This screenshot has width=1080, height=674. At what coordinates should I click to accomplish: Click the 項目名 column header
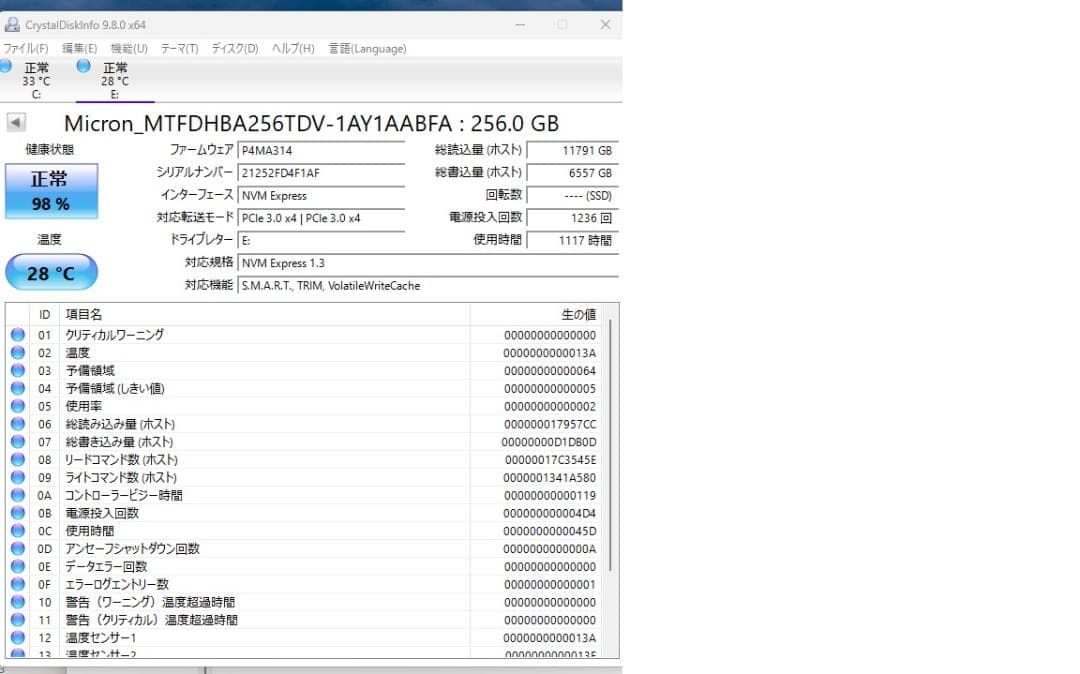(264, 315)
